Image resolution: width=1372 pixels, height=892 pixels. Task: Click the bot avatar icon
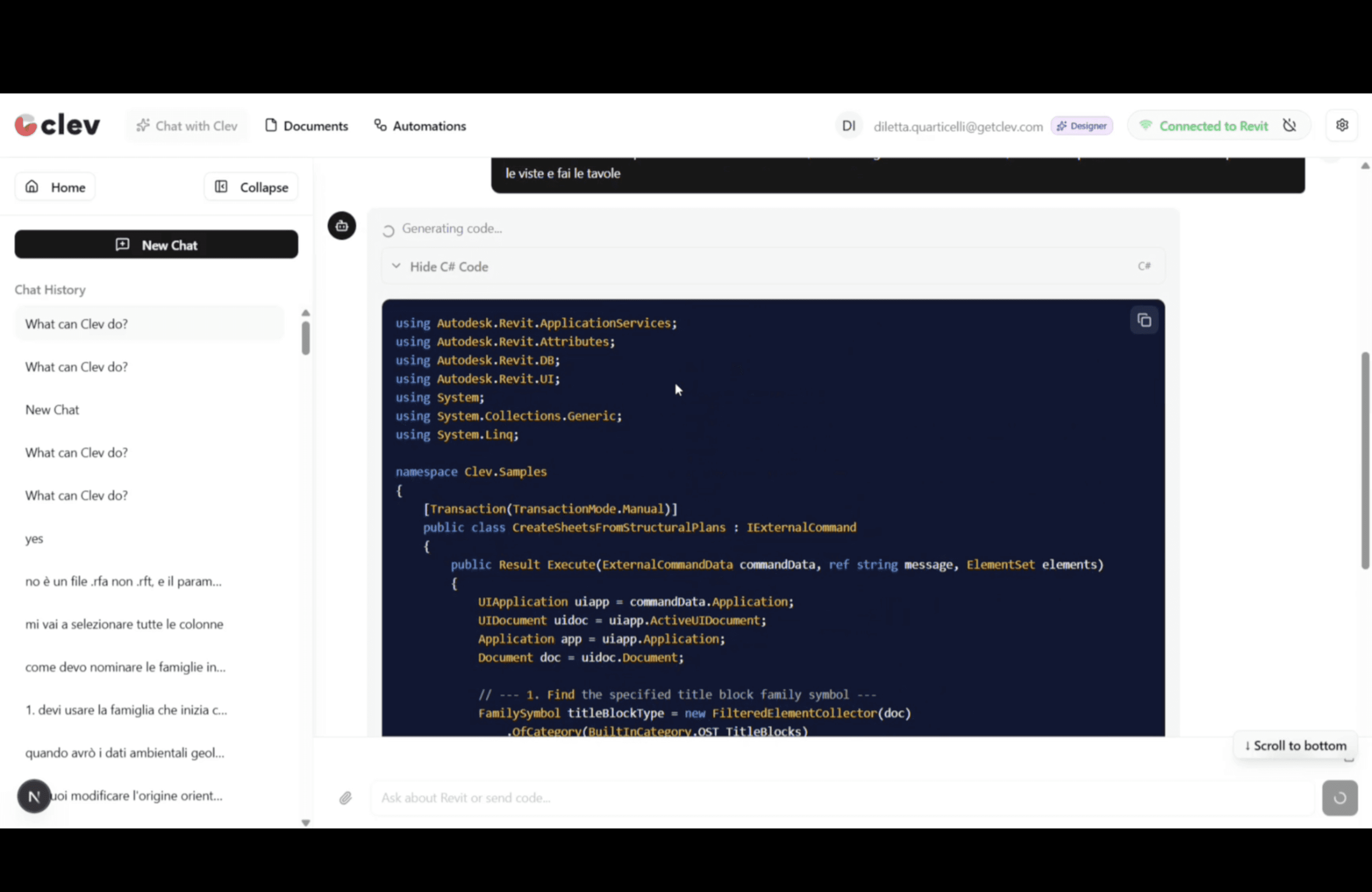click(x=342, y=226)
